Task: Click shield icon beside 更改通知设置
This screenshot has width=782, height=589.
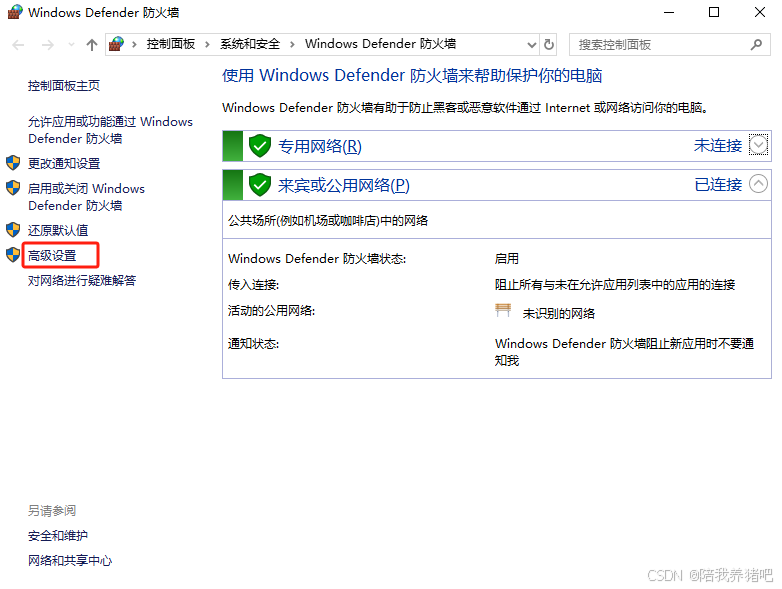Action: [13, 163]
